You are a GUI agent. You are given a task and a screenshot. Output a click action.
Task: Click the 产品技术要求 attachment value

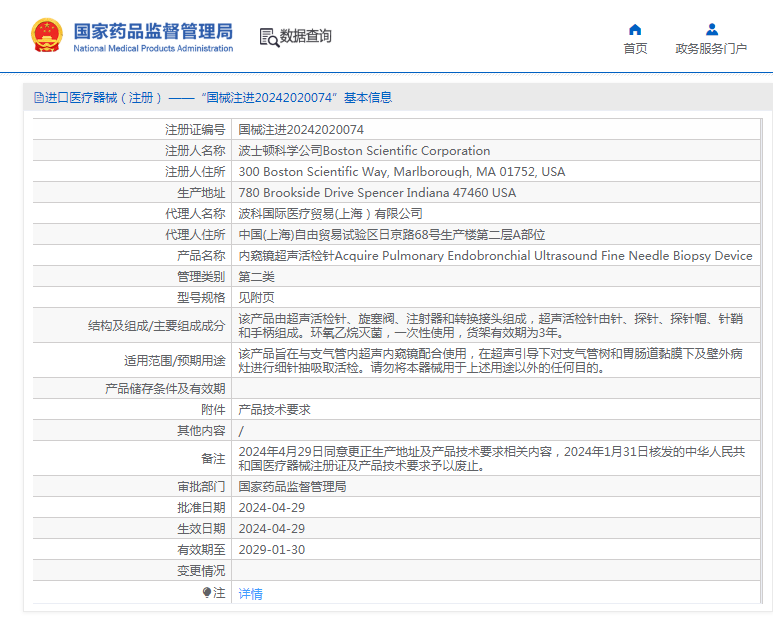pyautogui.click(x=275, y=410)
